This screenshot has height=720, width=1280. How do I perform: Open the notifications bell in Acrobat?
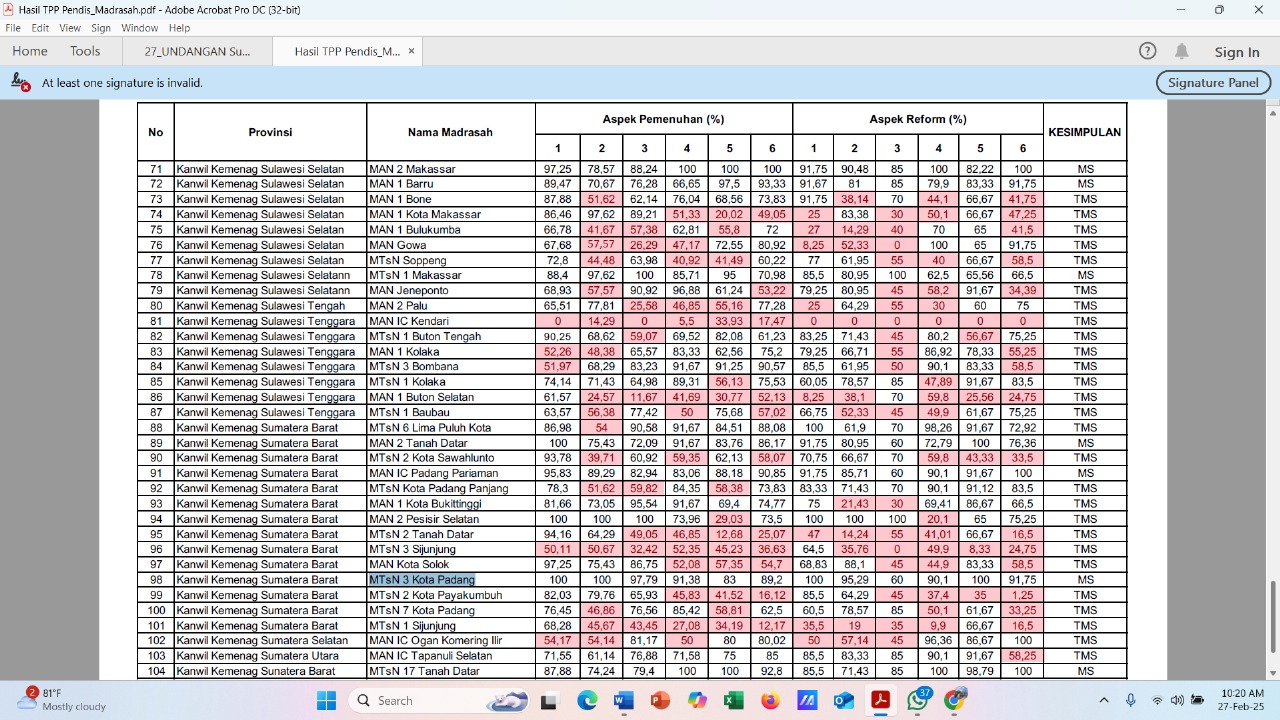1182,51
